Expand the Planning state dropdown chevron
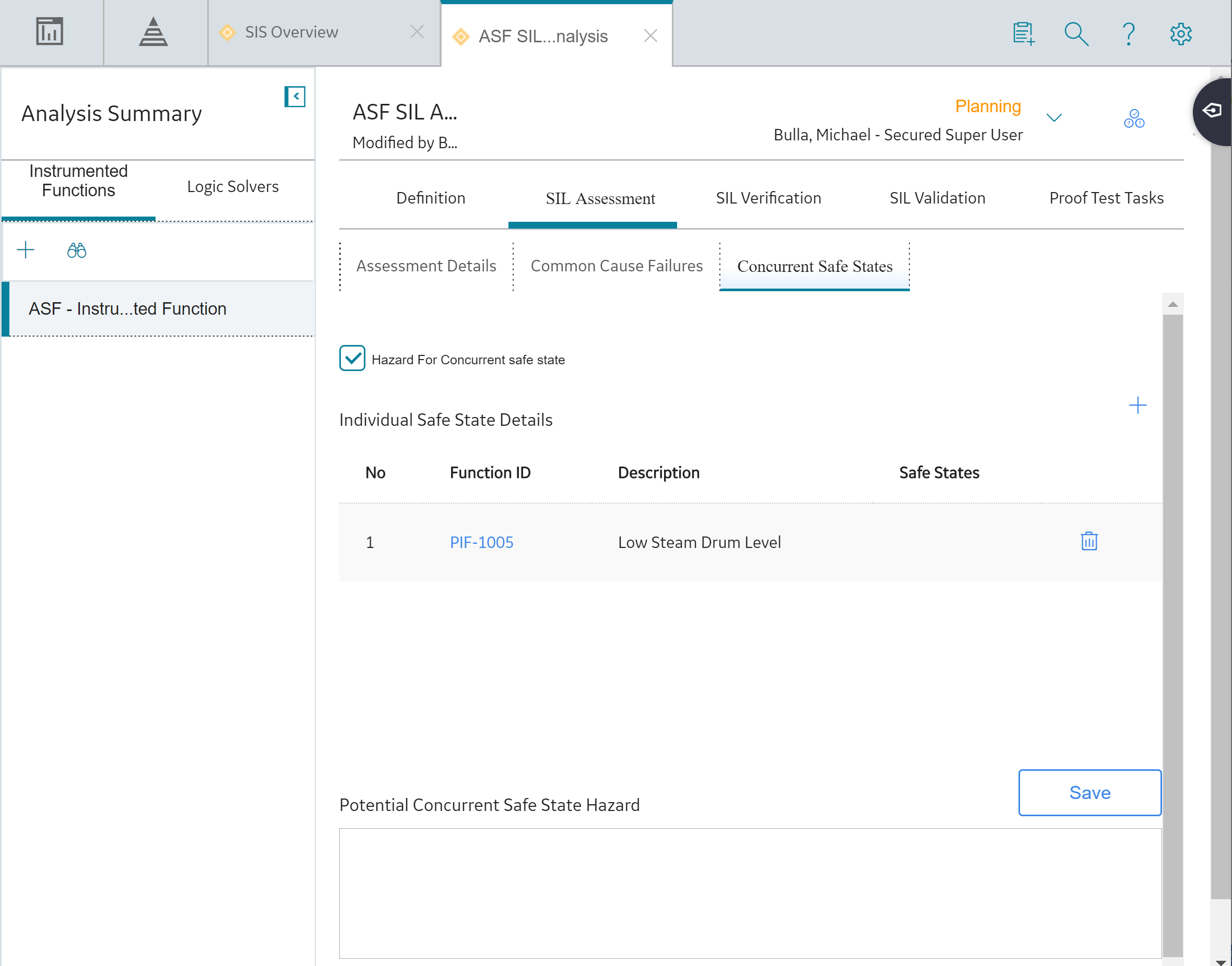The width and height of the screenshot is (1232, 966). tap(1054, 117)
